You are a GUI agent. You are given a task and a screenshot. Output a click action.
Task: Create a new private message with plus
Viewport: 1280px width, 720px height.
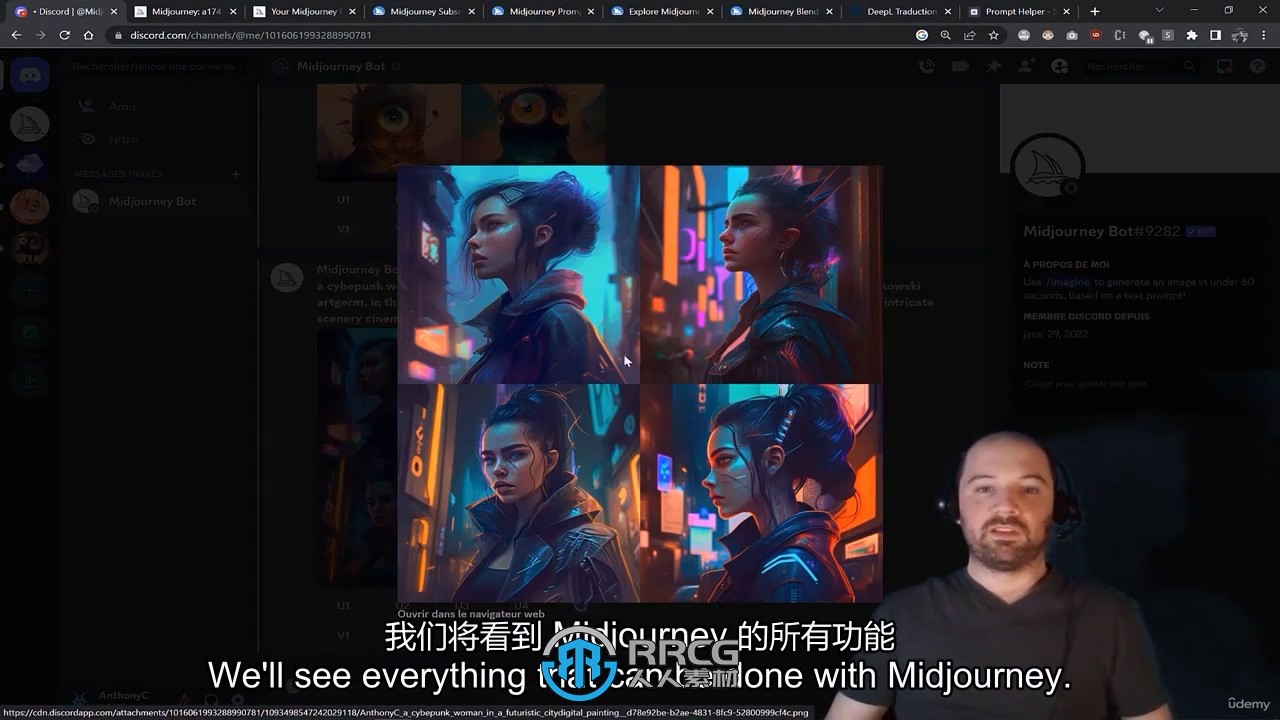pos(236,174)
